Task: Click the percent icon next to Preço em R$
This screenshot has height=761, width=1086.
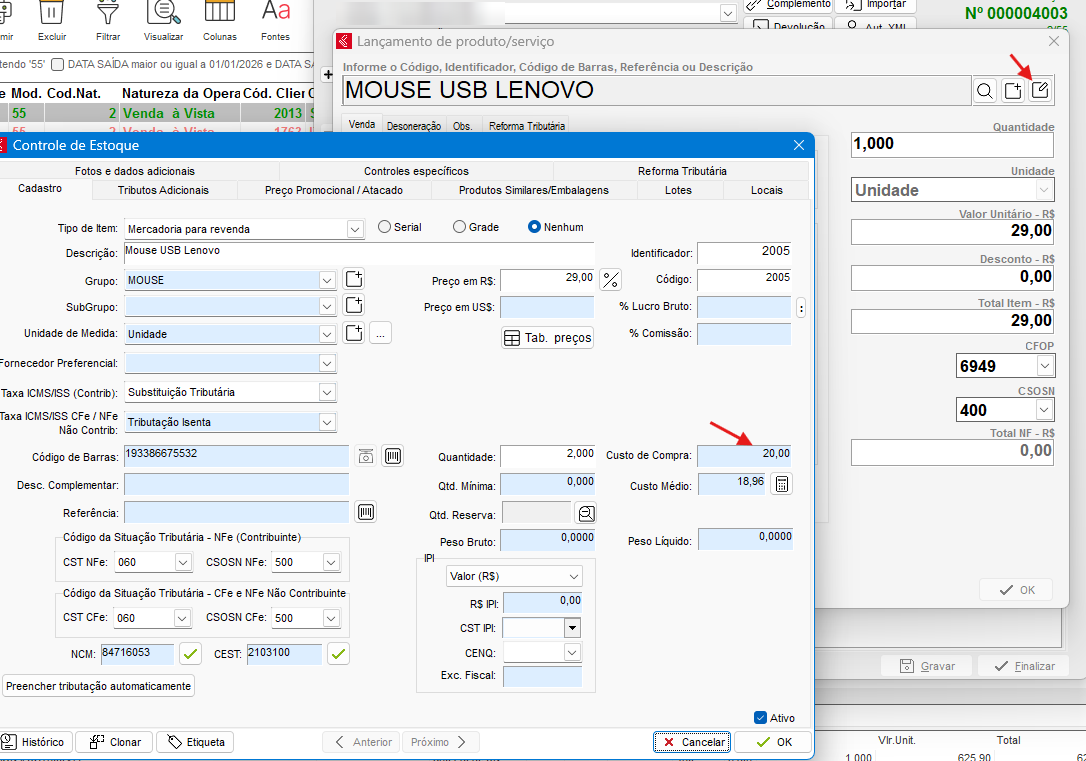Action: 610,280
